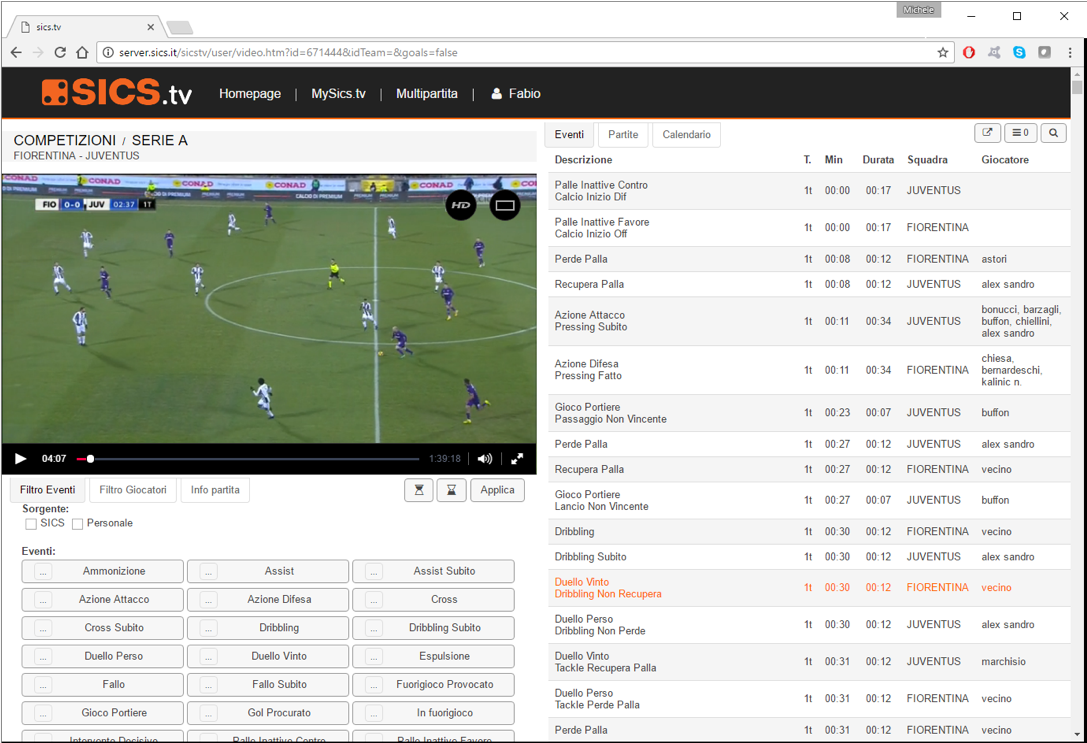
Task: Switch to the Calendario tab
Action: coord(686,134)
